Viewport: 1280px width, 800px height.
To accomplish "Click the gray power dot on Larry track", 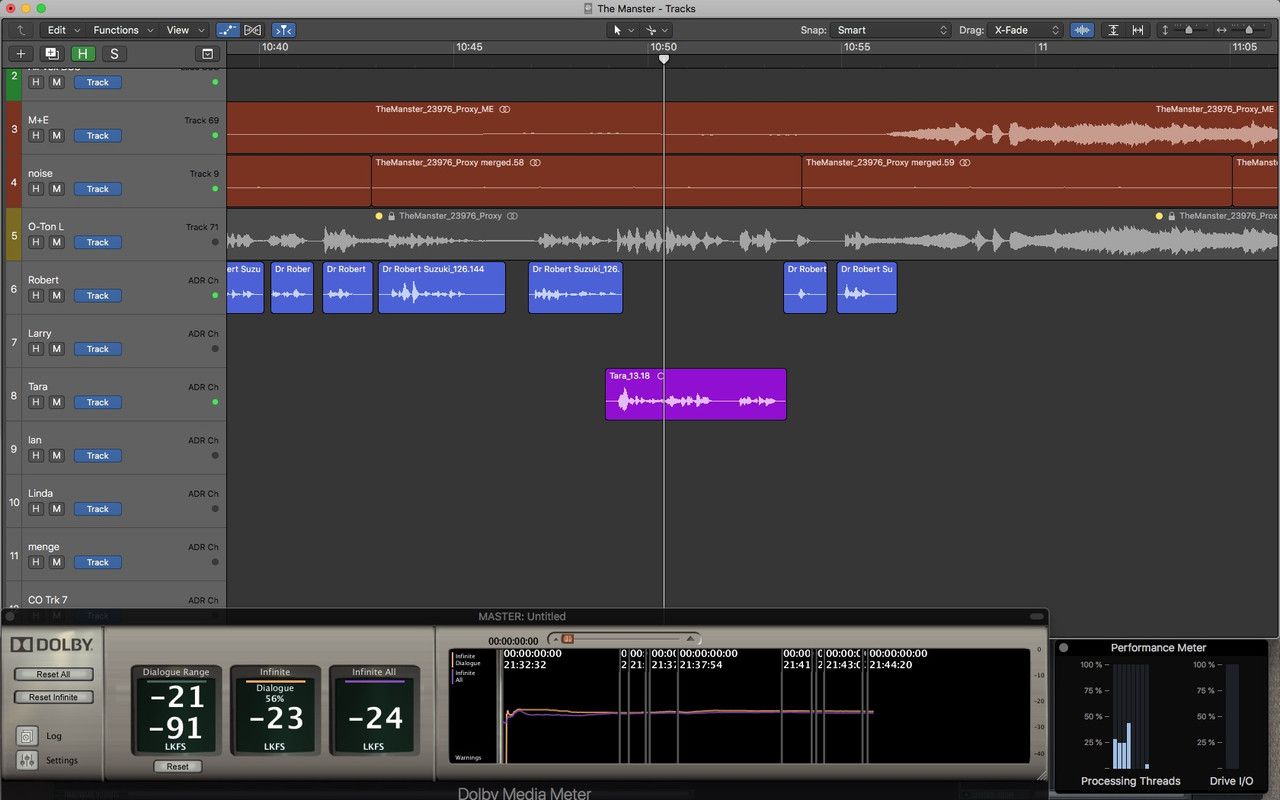I will [x=215, y=349].
